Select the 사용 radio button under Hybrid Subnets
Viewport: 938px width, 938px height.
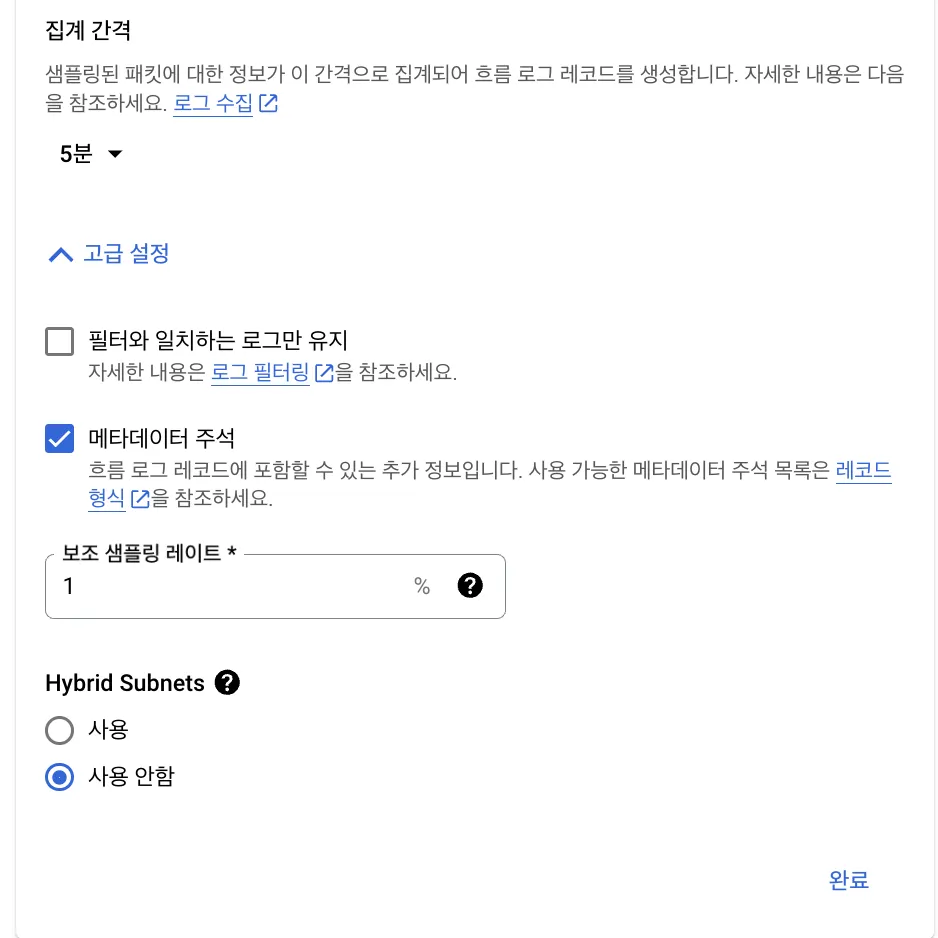click(x=60, y=730)
